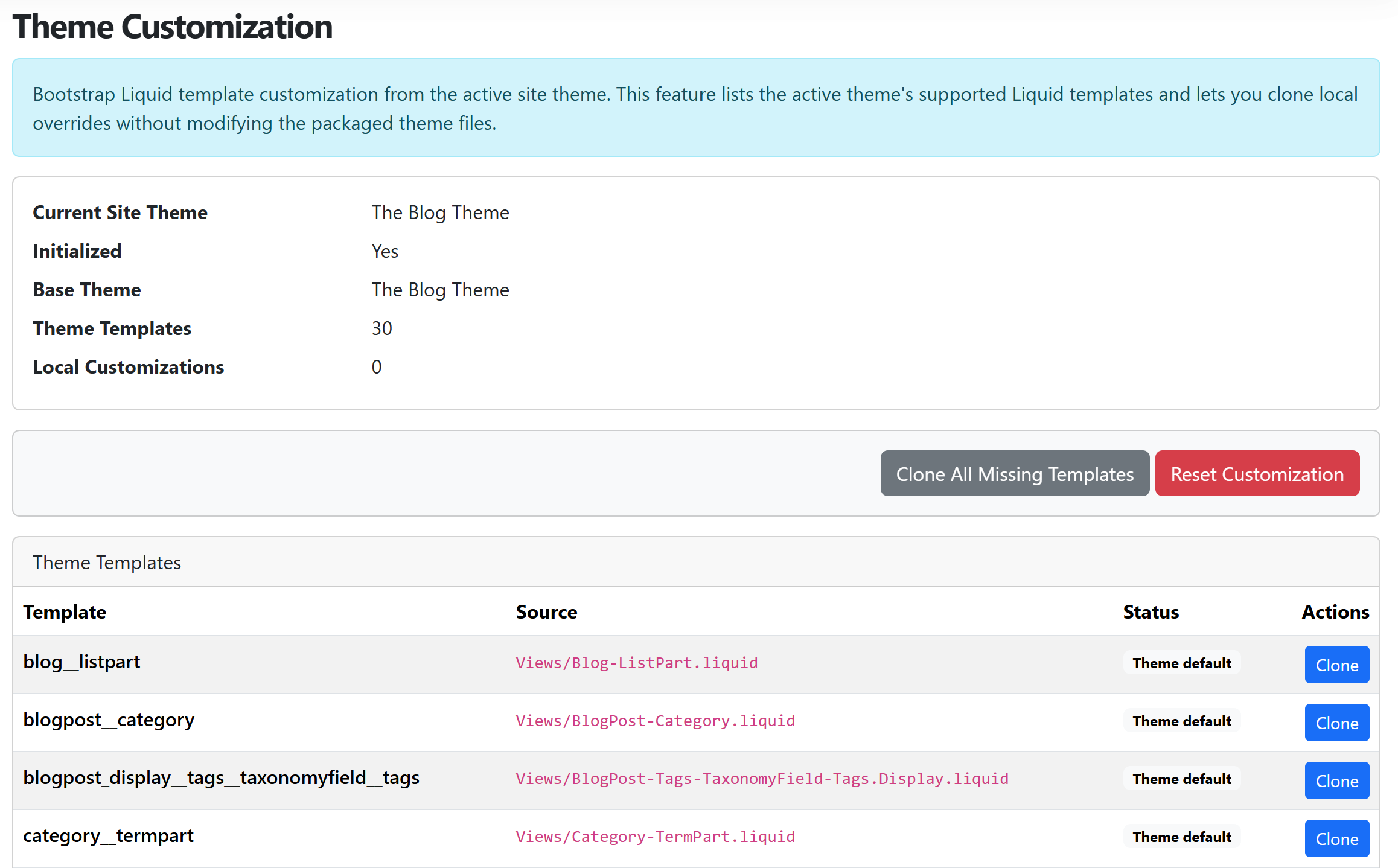Click the Status column header

[1151, 612]
